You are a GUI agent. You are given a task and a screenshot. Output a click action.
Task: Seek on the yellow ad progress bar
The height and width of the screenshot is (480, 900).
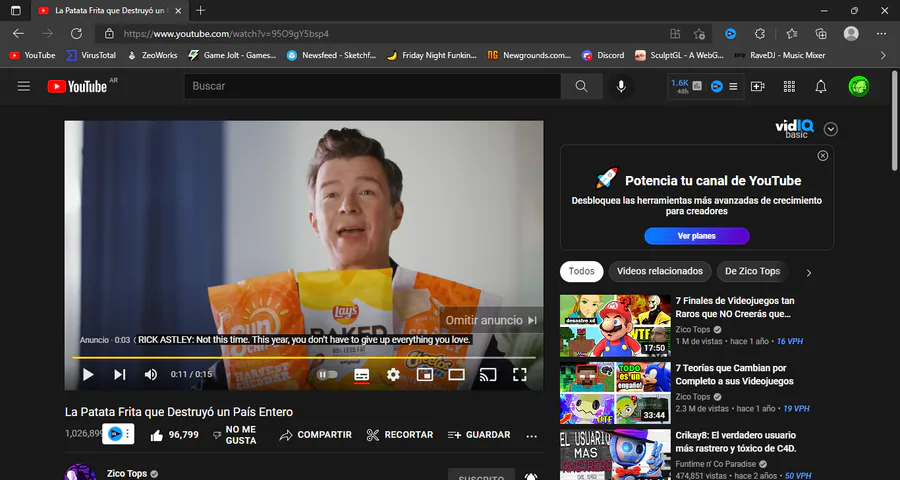[x=304, y=358]
